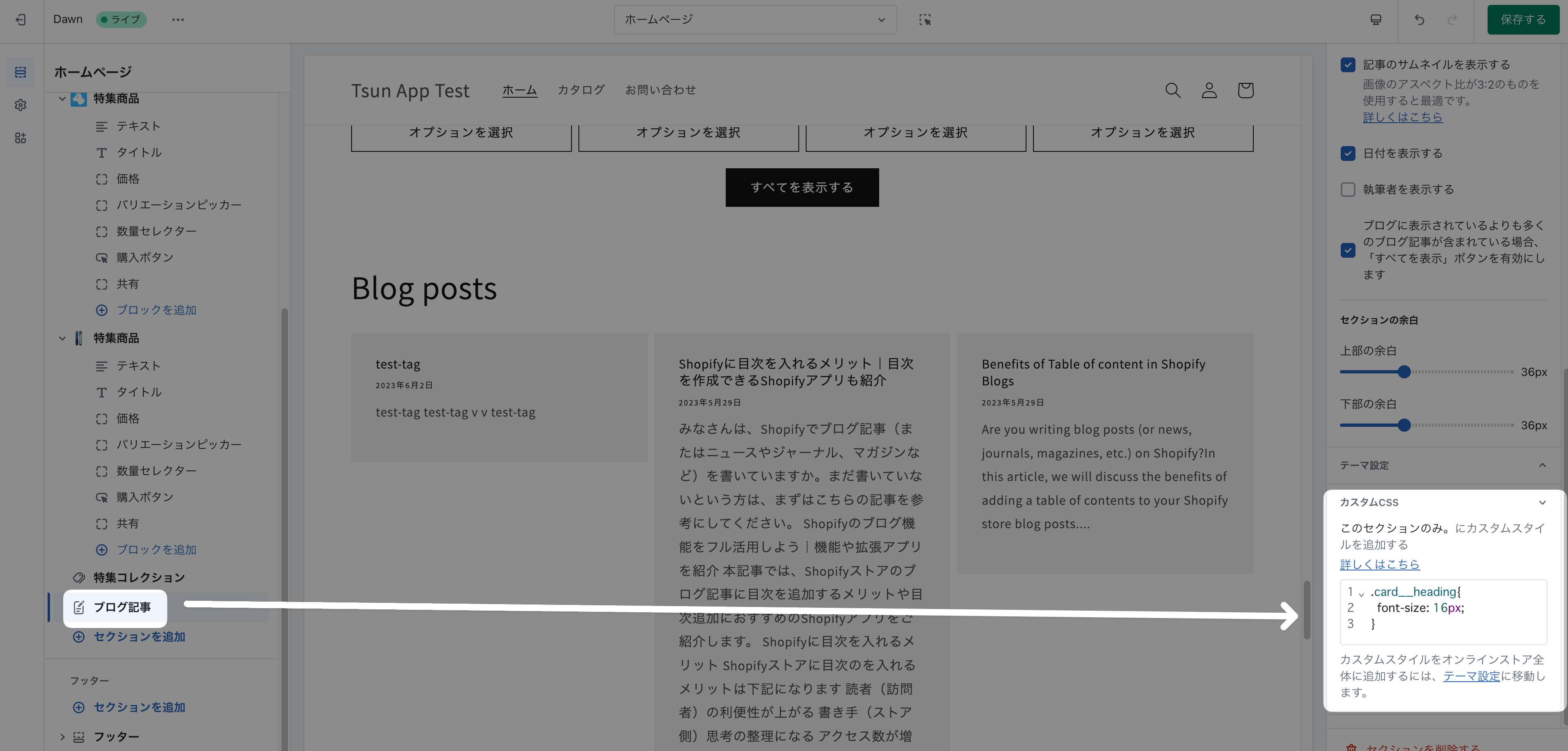Collapse the カスタムCSS section
This screenshot has height=751, width=1568.
click(1542, 502)
